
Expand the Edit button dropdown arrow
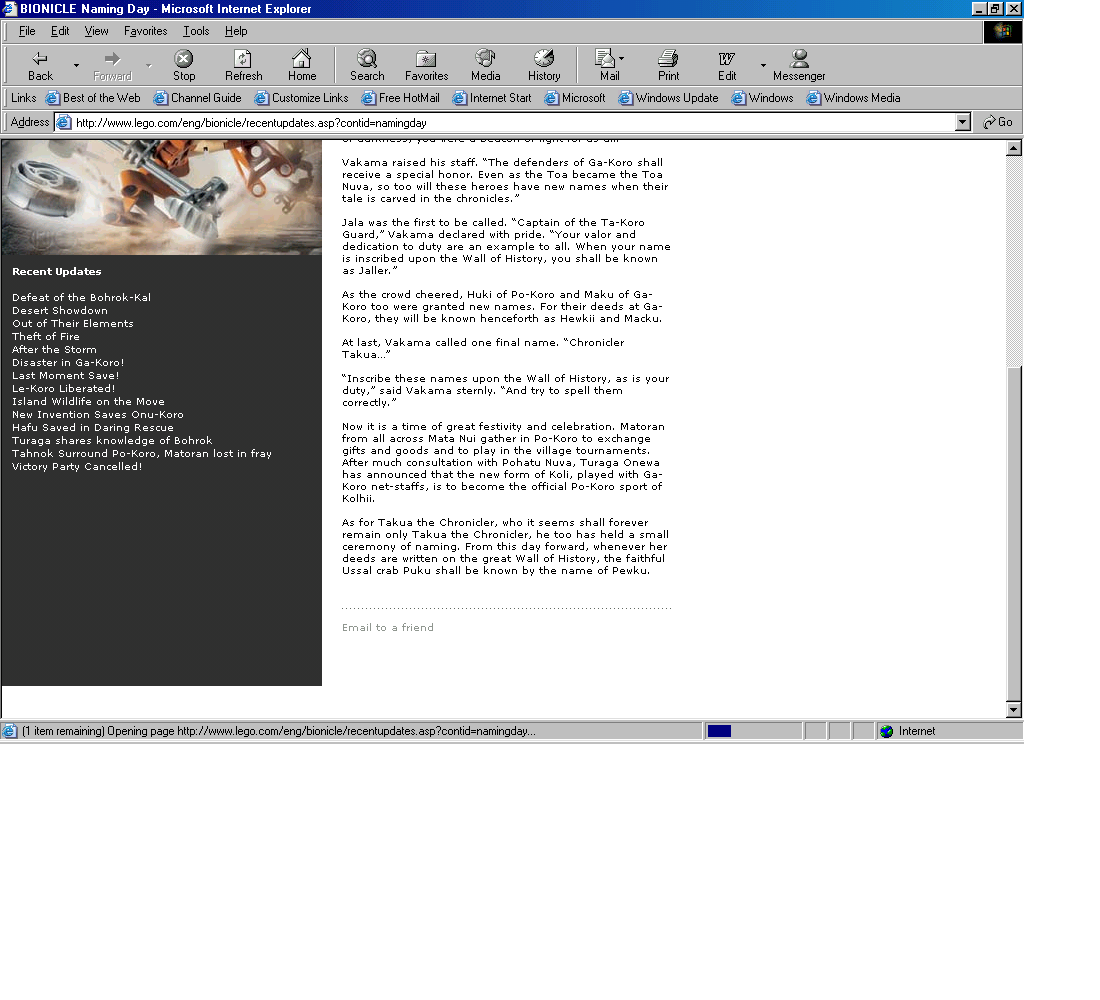(763, 65)
